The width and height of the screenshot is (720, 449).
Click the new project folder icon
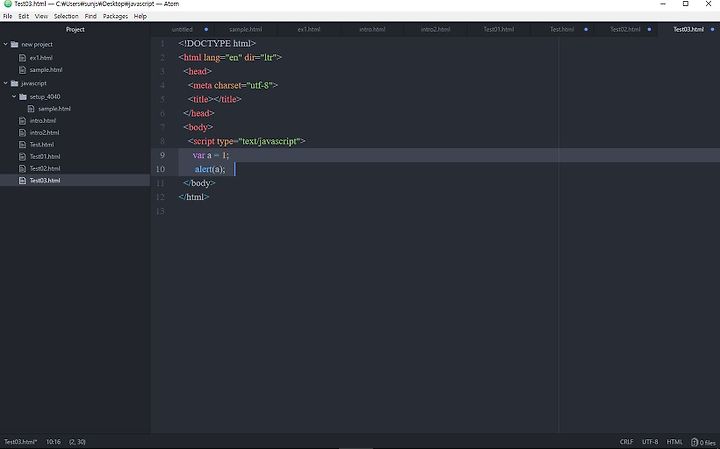(x=15, y=45)
